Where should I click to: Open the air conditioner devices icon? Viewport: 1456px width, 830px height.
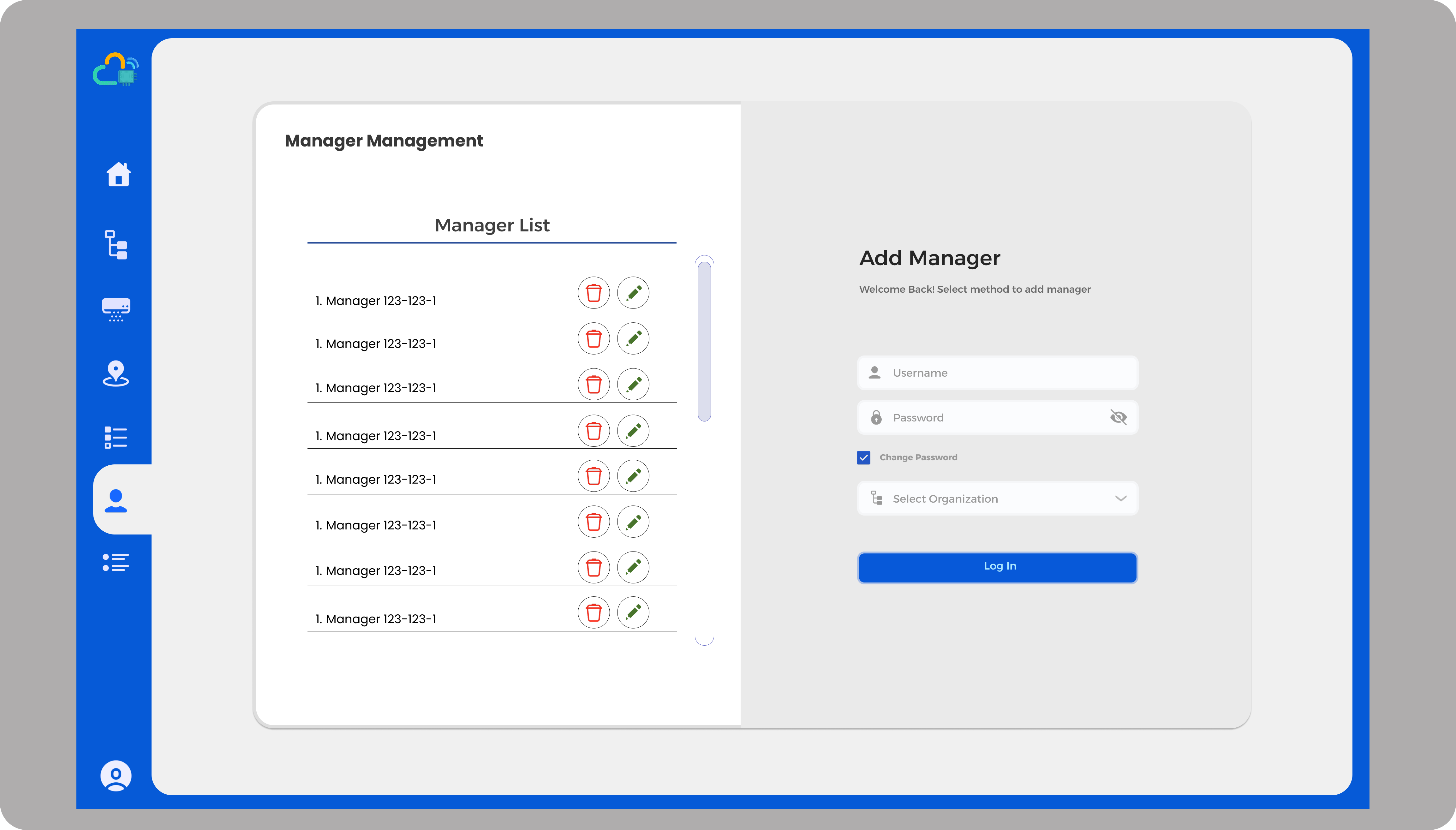pos(116,309)
